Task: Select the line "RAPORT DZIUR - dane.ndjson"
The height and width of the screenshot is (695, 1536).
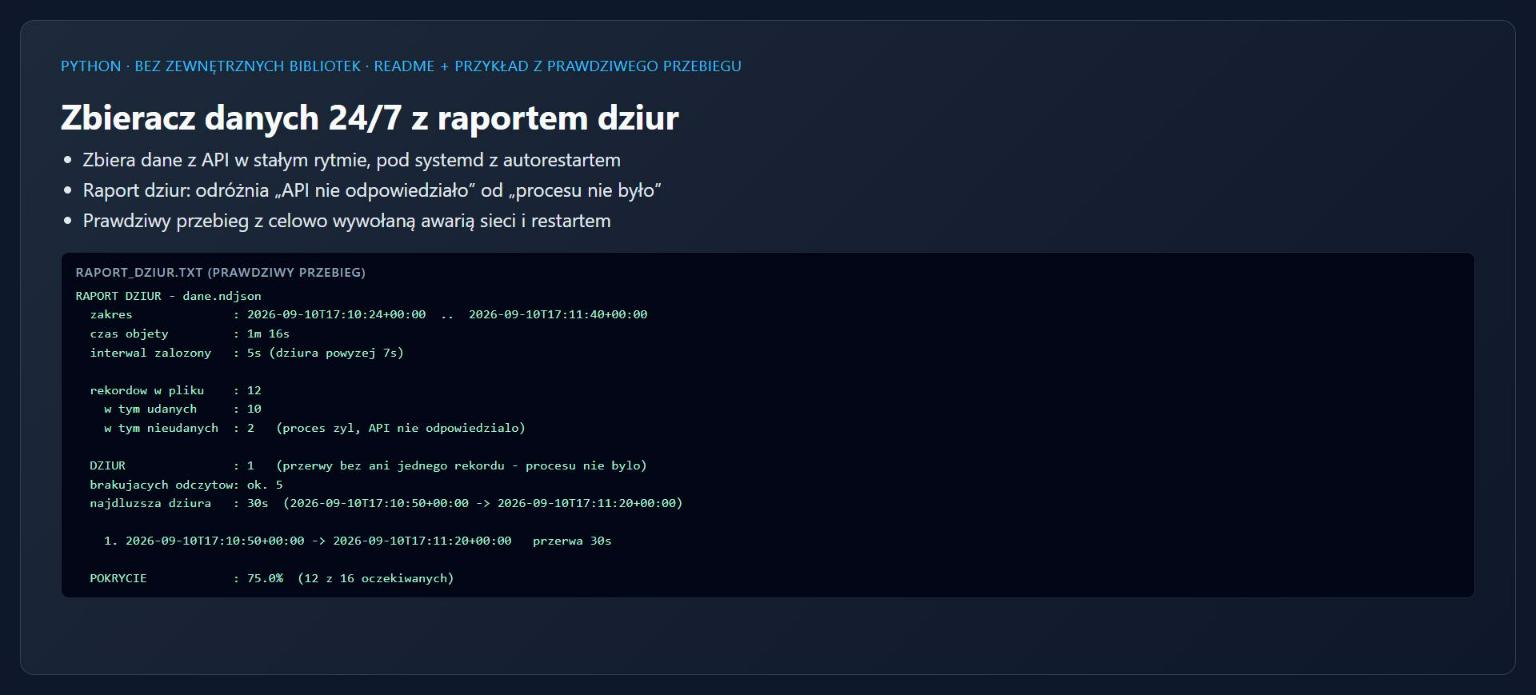Action: (168, 296)
